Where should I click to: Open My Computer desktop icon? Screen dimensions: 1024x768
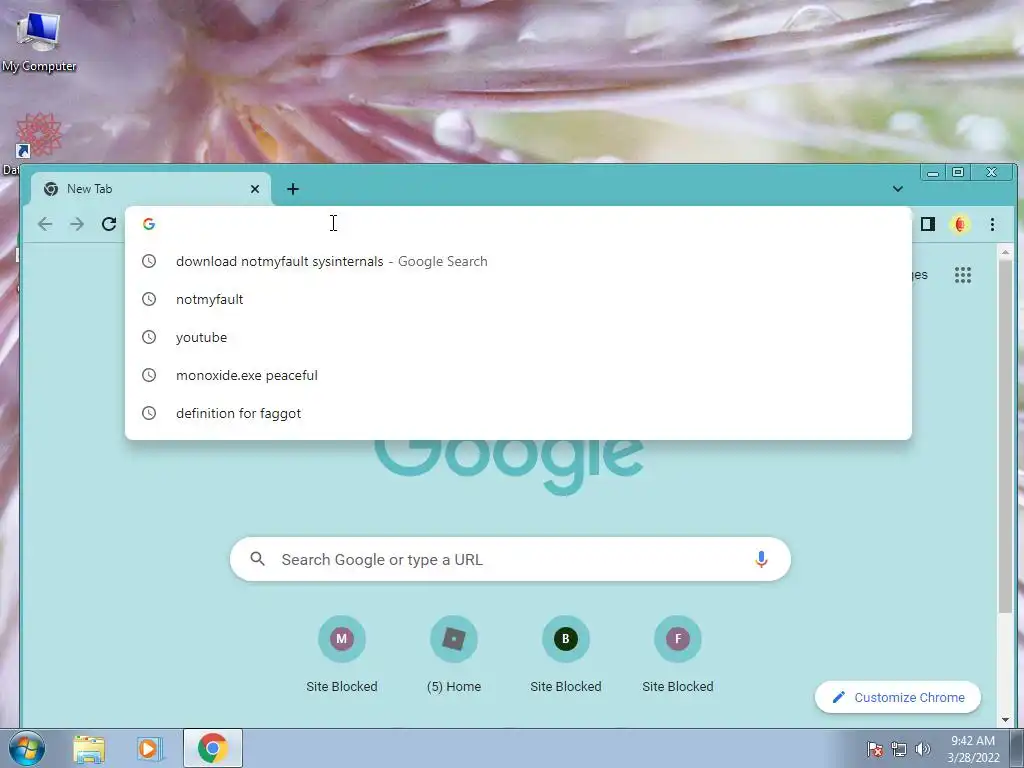(x=39, y=40)
